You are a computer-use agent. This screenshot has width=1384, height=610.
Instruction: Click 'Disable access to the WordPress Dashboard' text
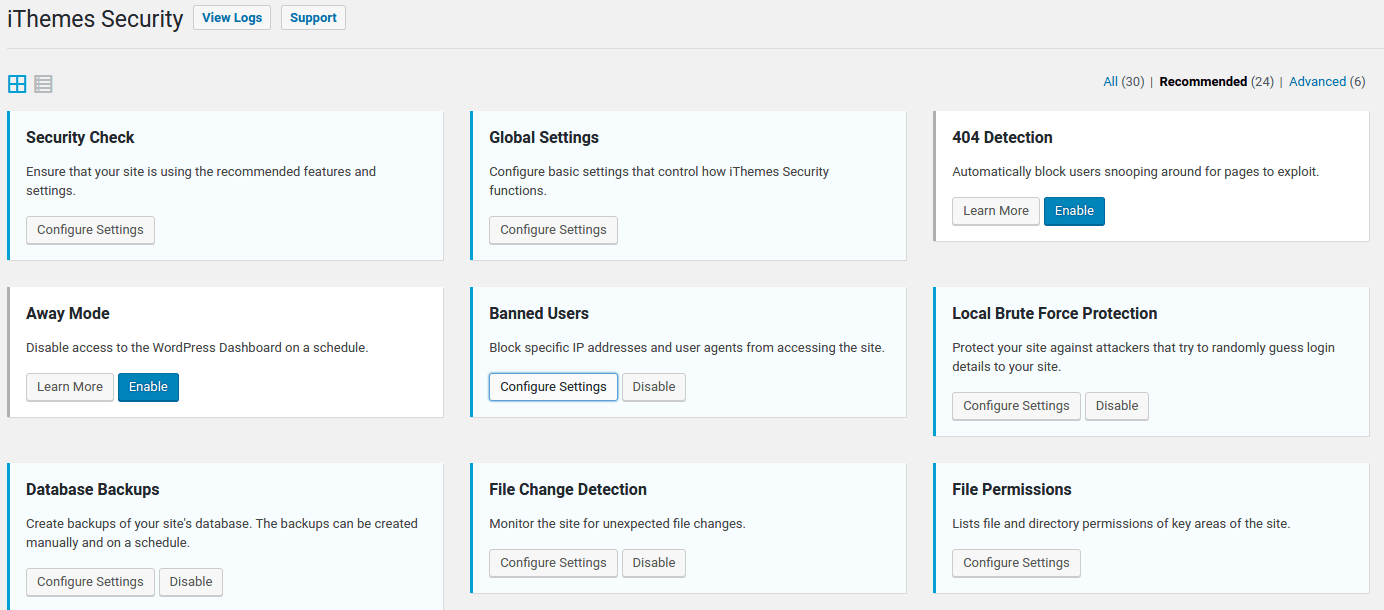click(197, 348)
